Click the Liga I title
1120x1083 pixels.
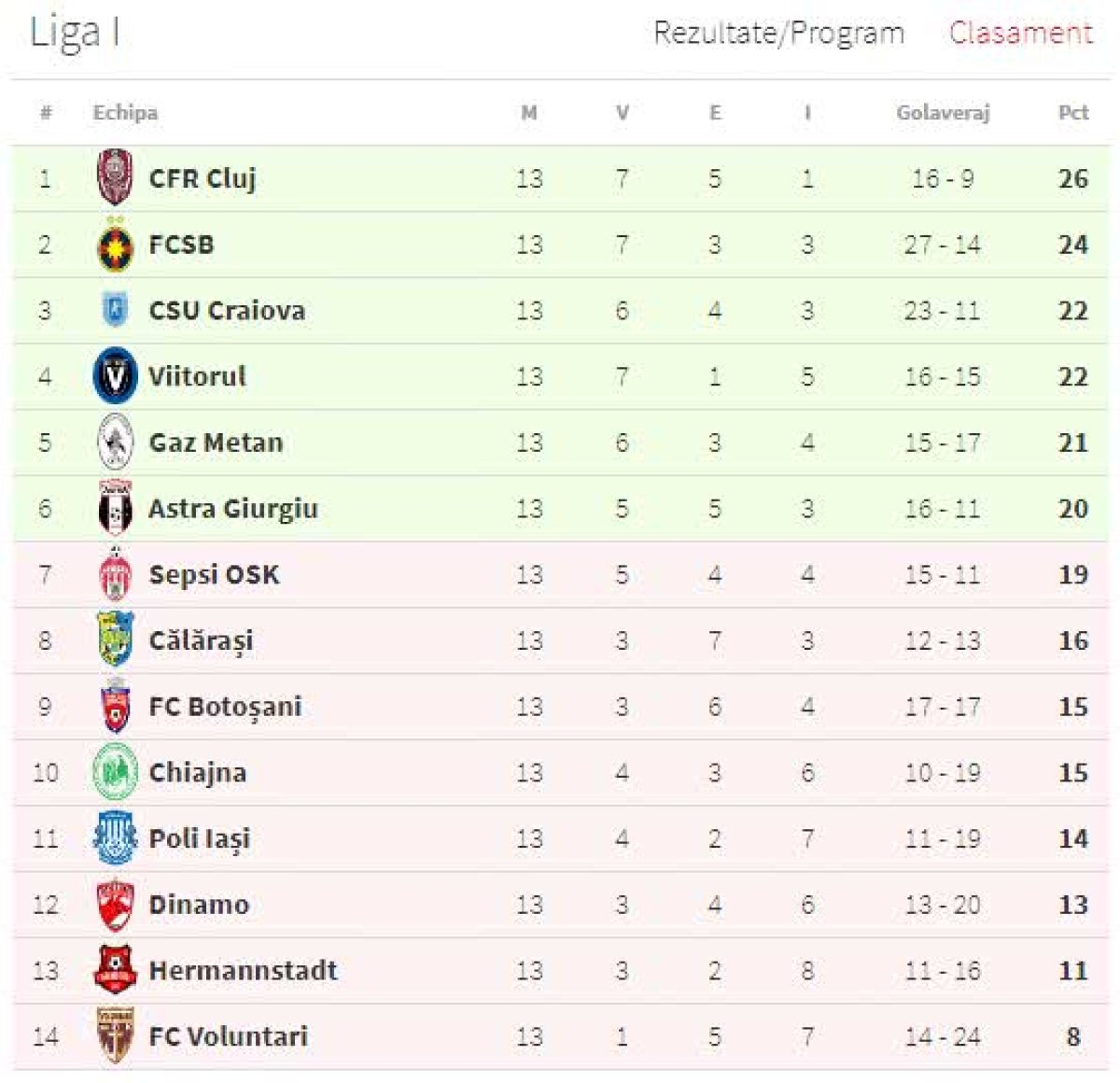[75, 33]
